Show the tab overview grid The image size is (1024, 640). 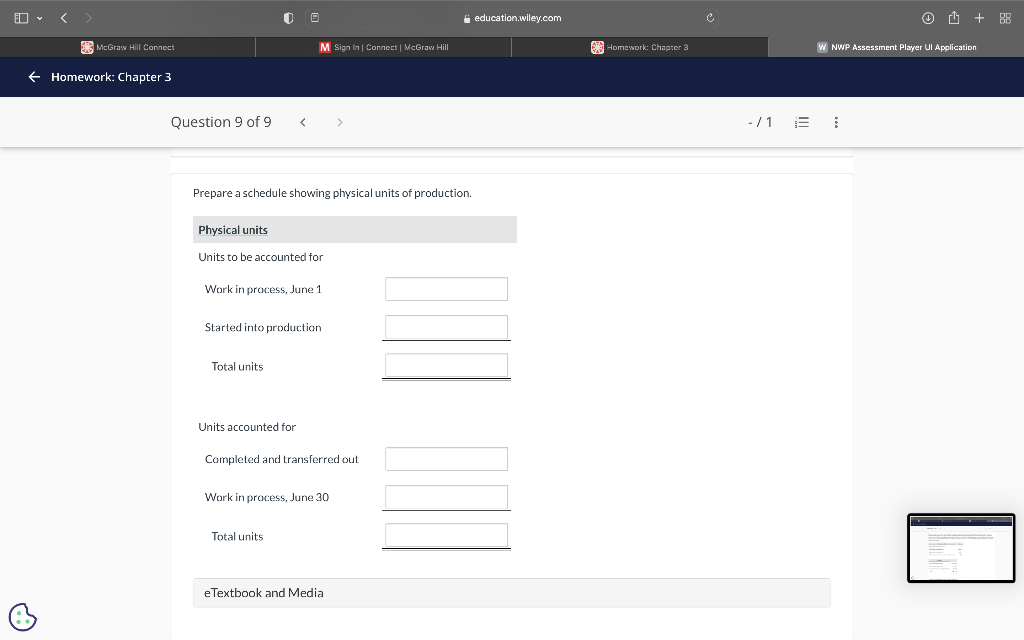point(1005,18)
